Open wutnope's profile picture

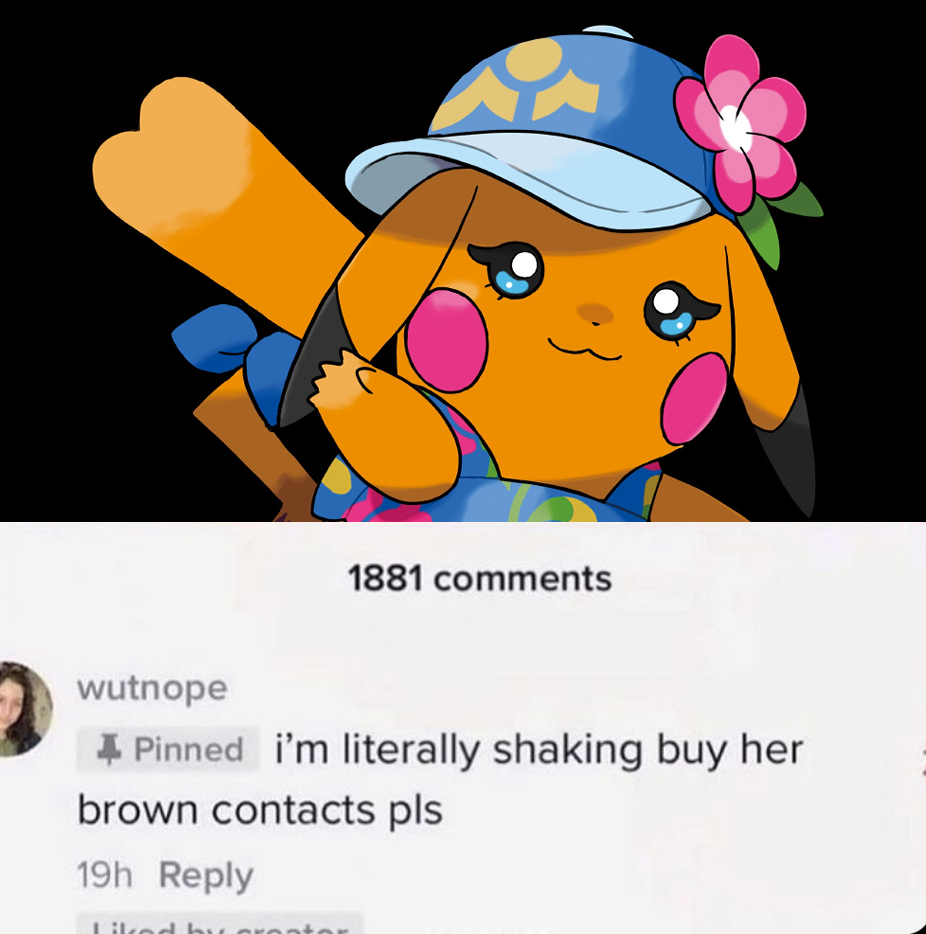point(24,708)
